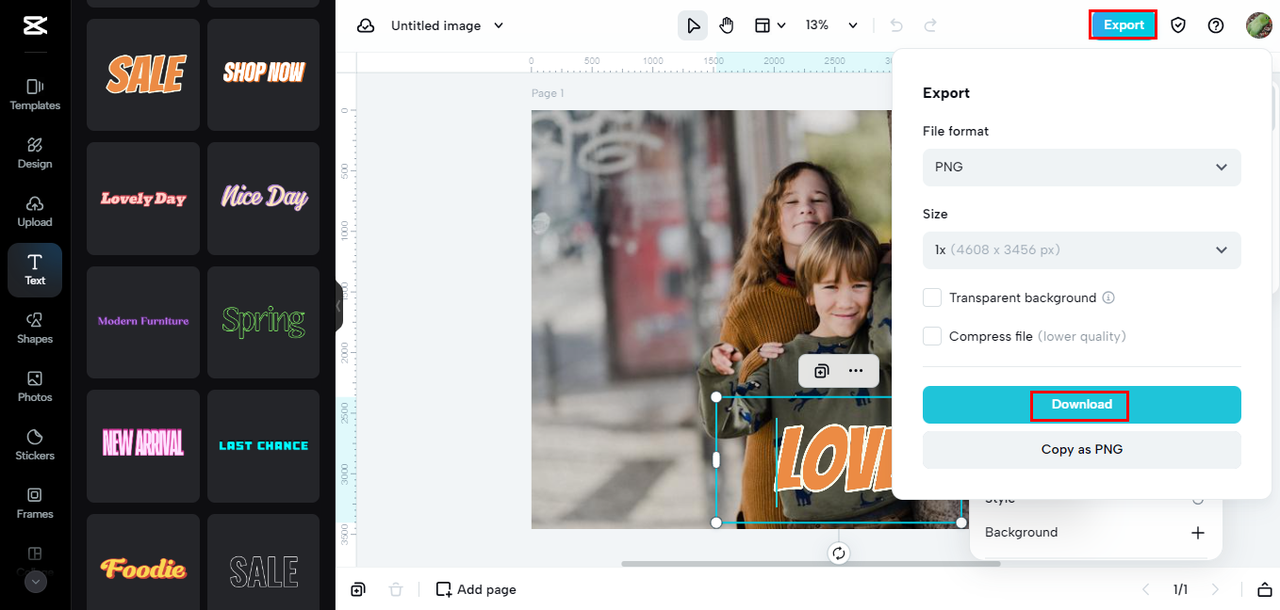Screen dimensions: 1280x610
Task: Click the pointer select tool
Action: click(x=692, y=25)
